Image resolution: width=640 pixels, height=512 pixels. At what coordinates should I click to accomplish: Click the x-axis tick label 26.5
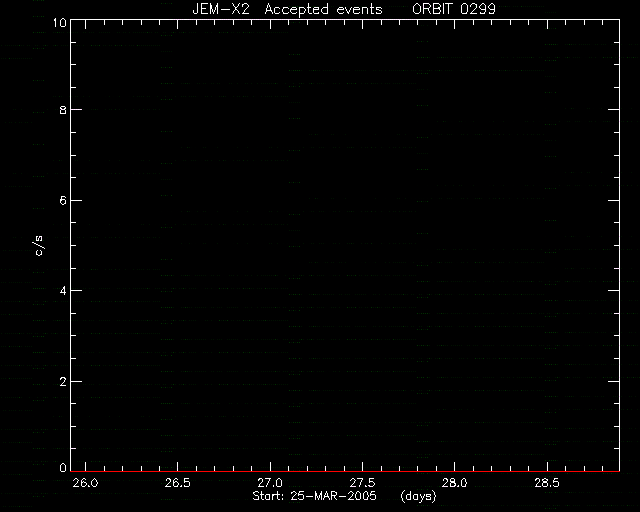178,483
